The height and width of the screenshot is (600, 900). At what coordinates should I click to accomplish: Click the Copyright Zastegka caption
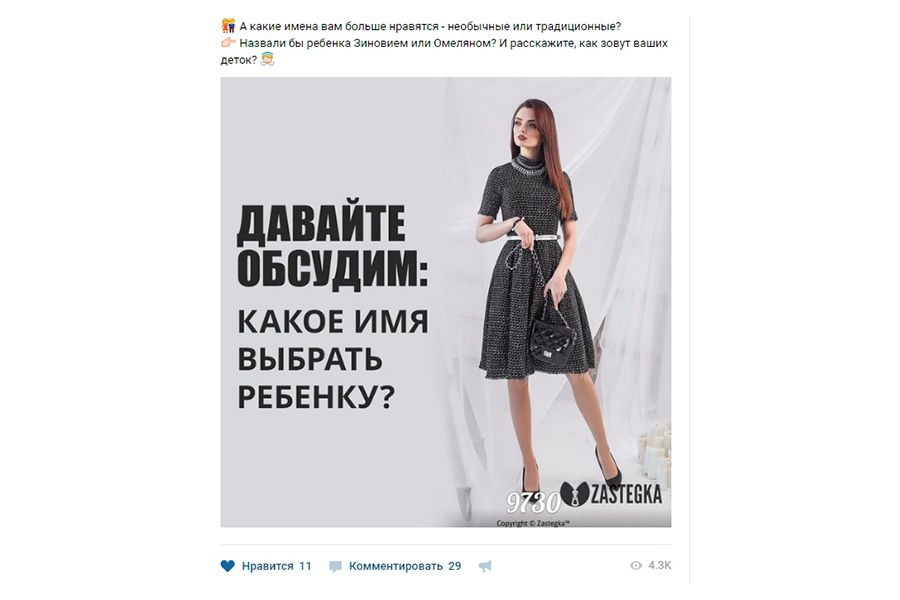[x=533, y=523]
